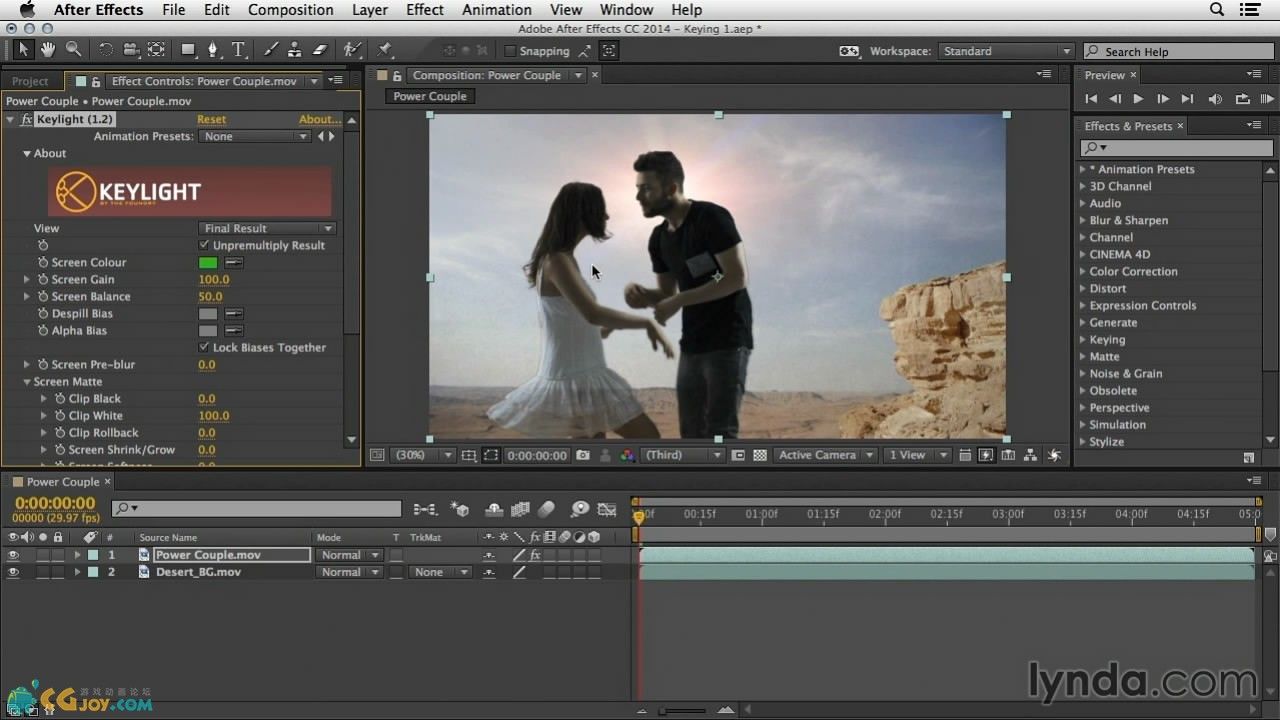1280x720 pixels.
Task: Open the Keylight View dropdown
Action: pos(266,228)
